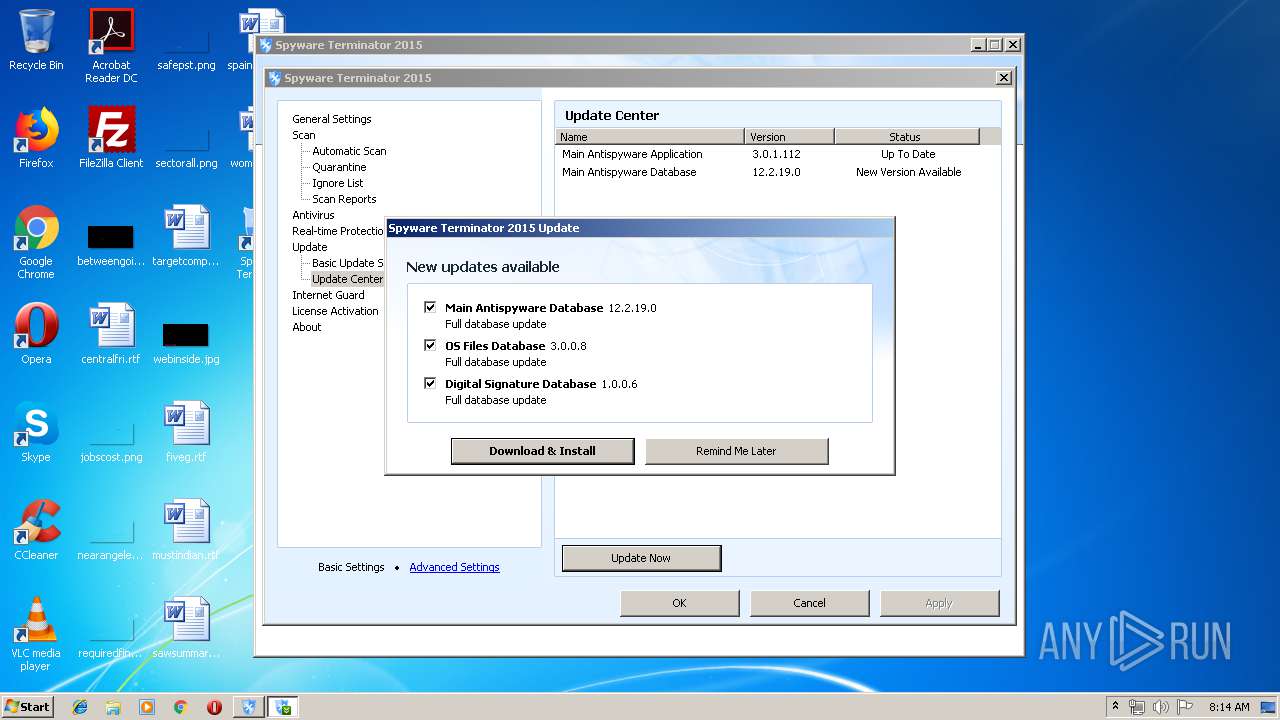
Task: Select Main Antispyware Database list row
Action: [x=777, y=172]
